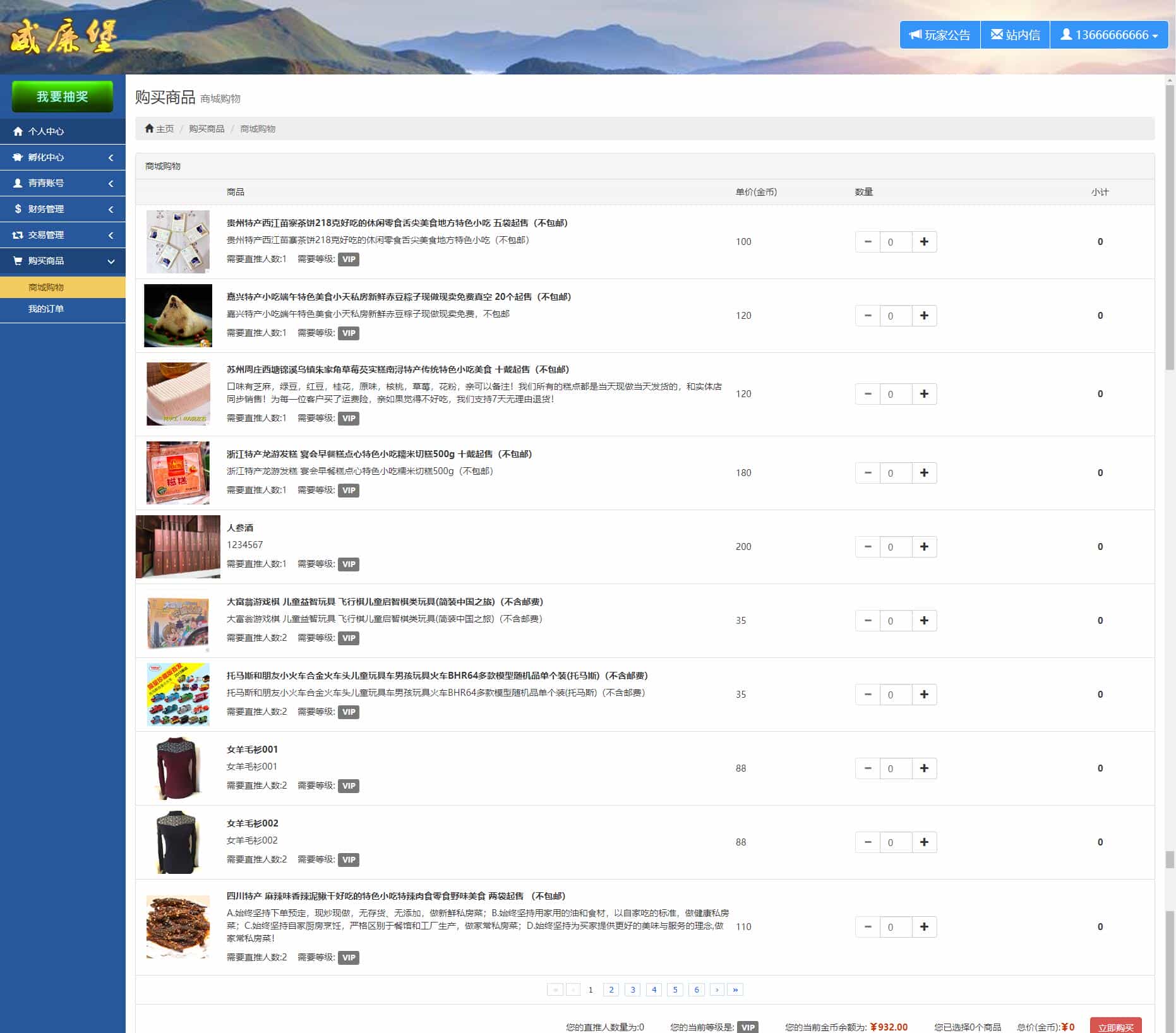The image size is (1176, 1033).
Task: Collapse the 购买商品 sidebar menu
Action: tap(63, 261)
